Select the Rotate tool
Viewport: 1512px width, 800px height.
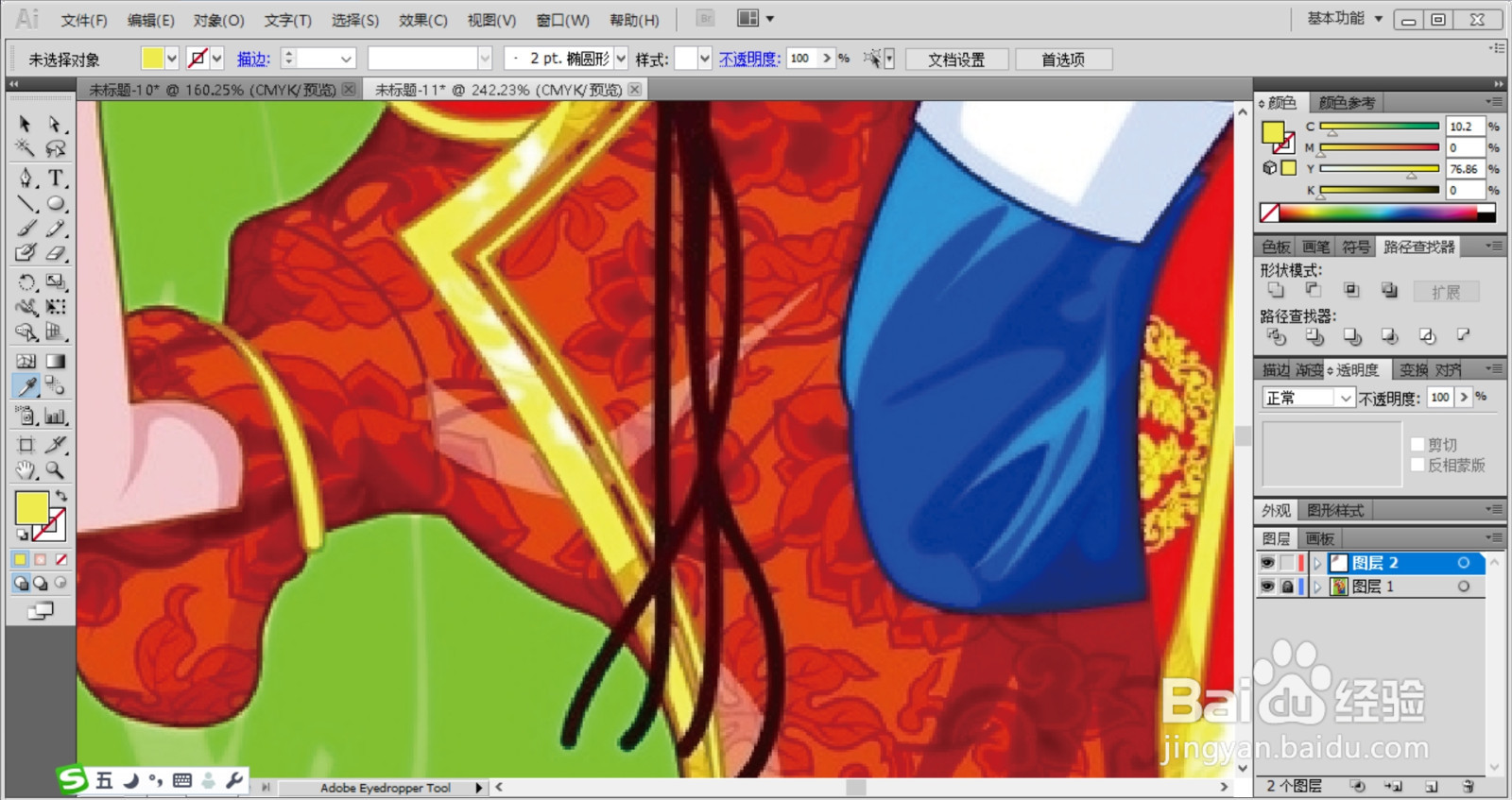point(26,281)
